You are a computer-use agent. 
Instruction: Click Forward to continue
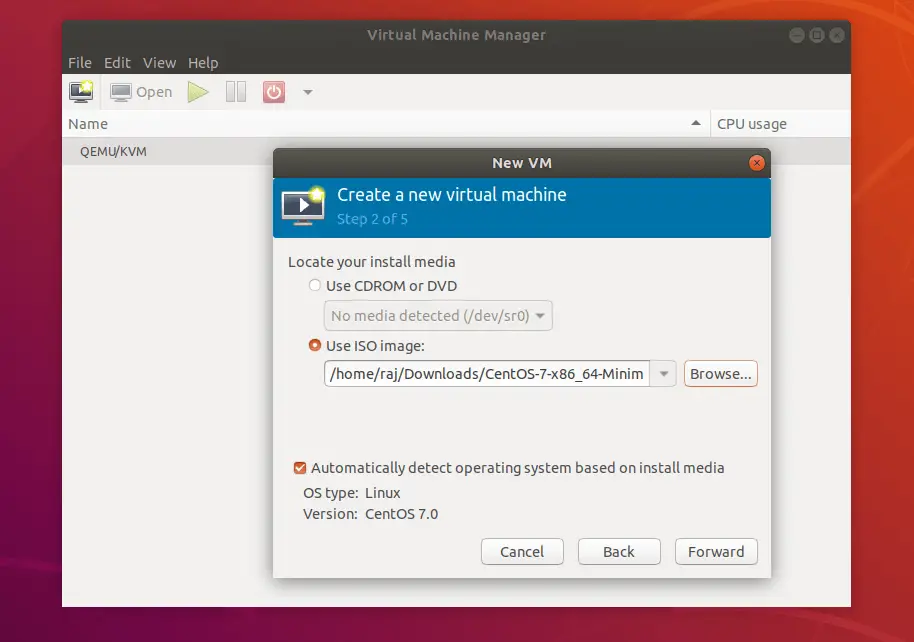coord(716,552)
